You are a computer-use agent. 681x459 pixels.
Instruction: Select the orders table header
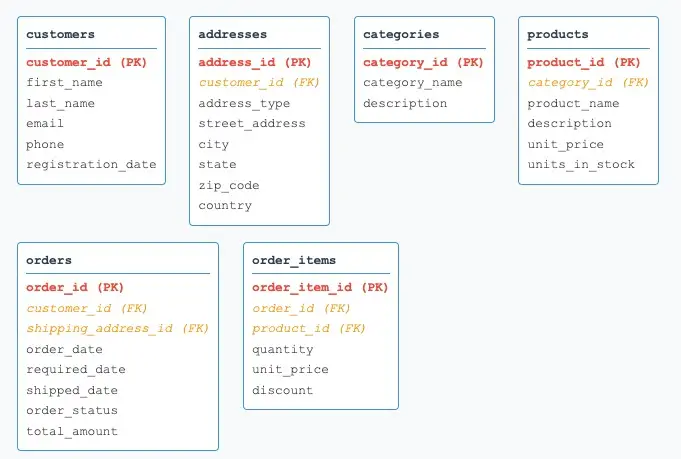click(x=49, y=260)
